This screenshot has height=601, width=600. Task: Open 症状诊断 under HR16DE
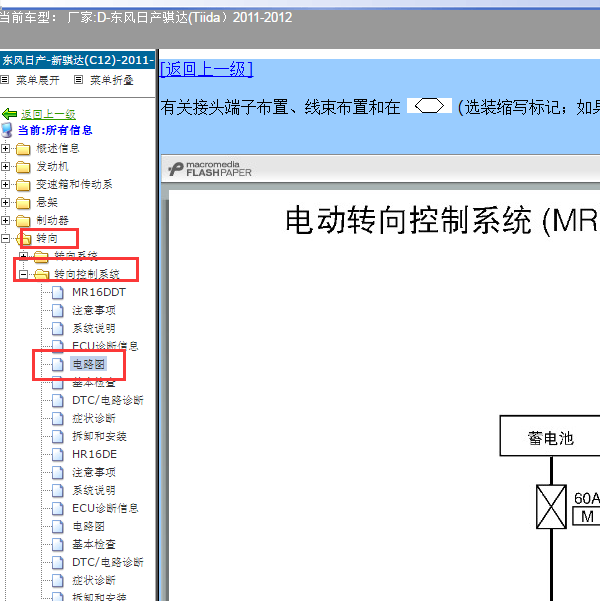(x=94, y=581)
